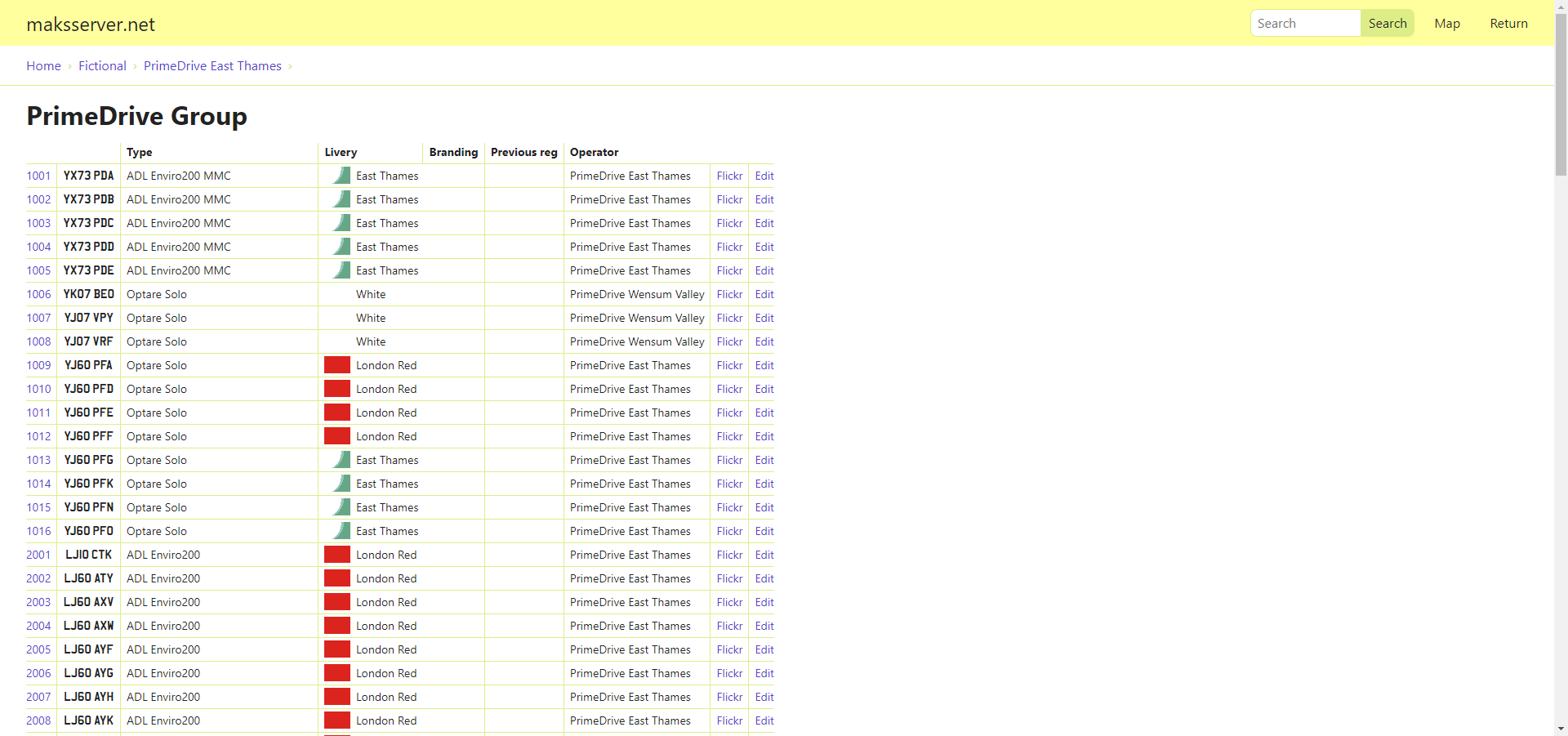The height and width of the screenshot is (736, 1568).
Task: Open the Map page from navbar
Action: (1446, 24)
